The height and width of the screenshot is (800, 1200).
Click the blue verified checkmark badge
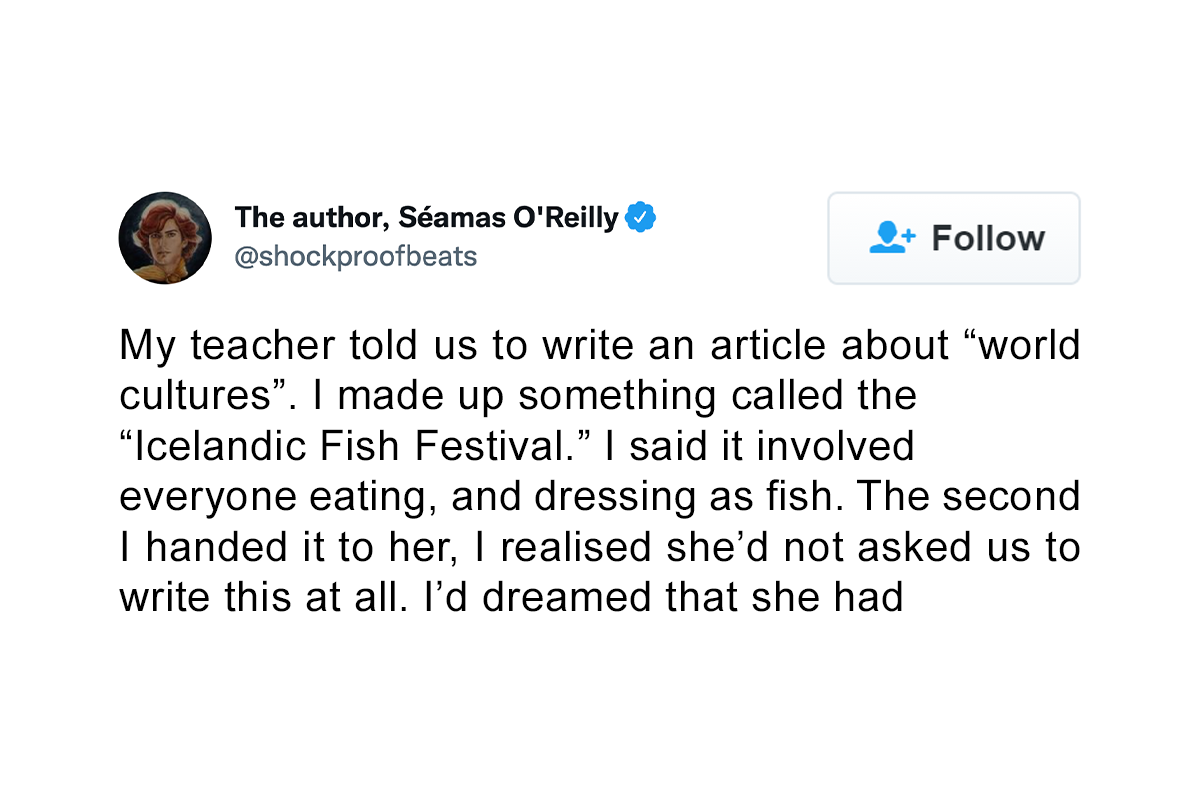pyautogui.click(x=640, y=216)
